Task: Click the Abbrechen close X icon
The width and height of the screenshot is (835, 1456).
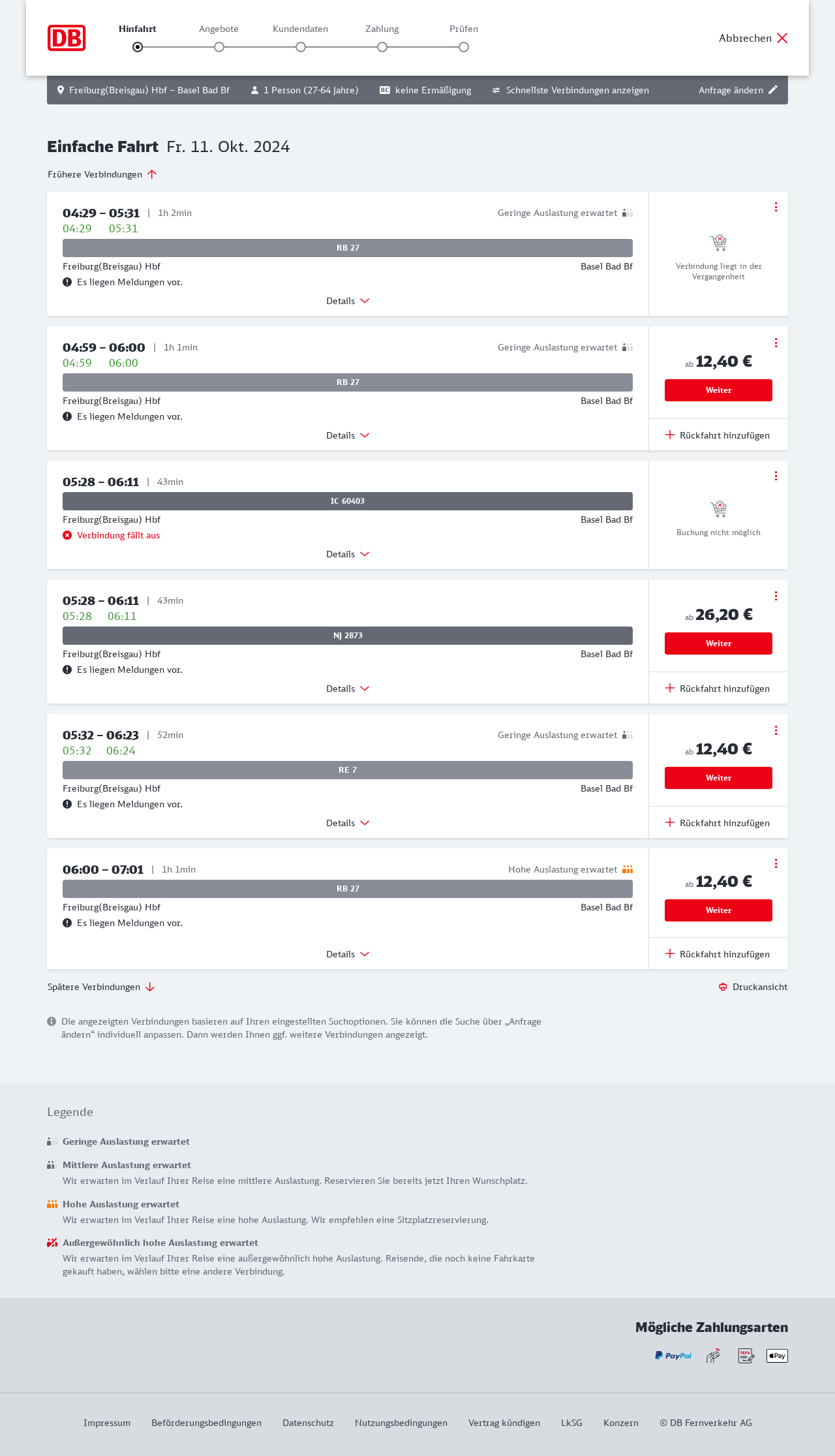Action: pyautogui.click(x=782, y=38)
